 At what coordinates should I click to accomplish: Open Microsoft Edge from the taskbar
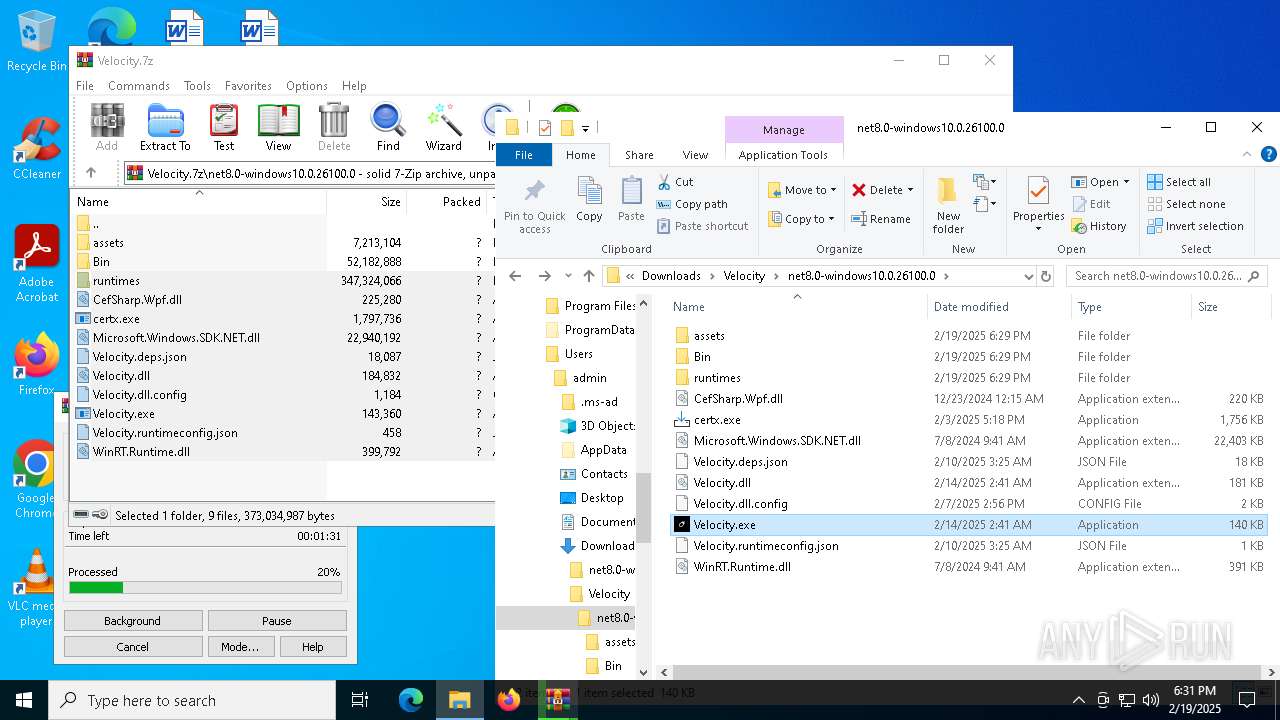(411, 700)
